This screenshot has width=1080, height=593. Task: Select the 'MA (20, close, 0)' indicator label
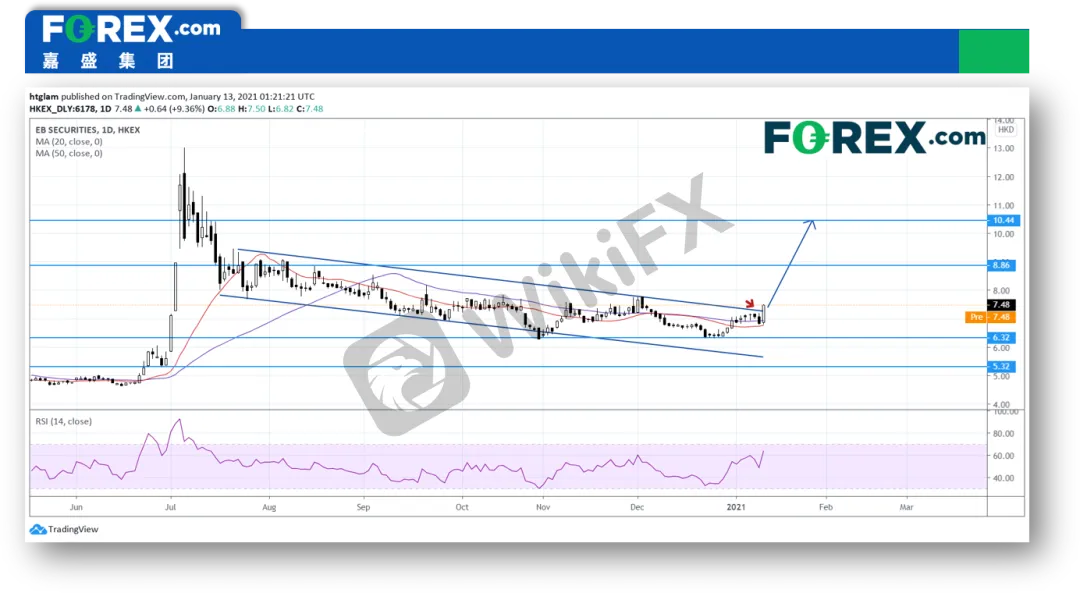click(x=69, y=141)
